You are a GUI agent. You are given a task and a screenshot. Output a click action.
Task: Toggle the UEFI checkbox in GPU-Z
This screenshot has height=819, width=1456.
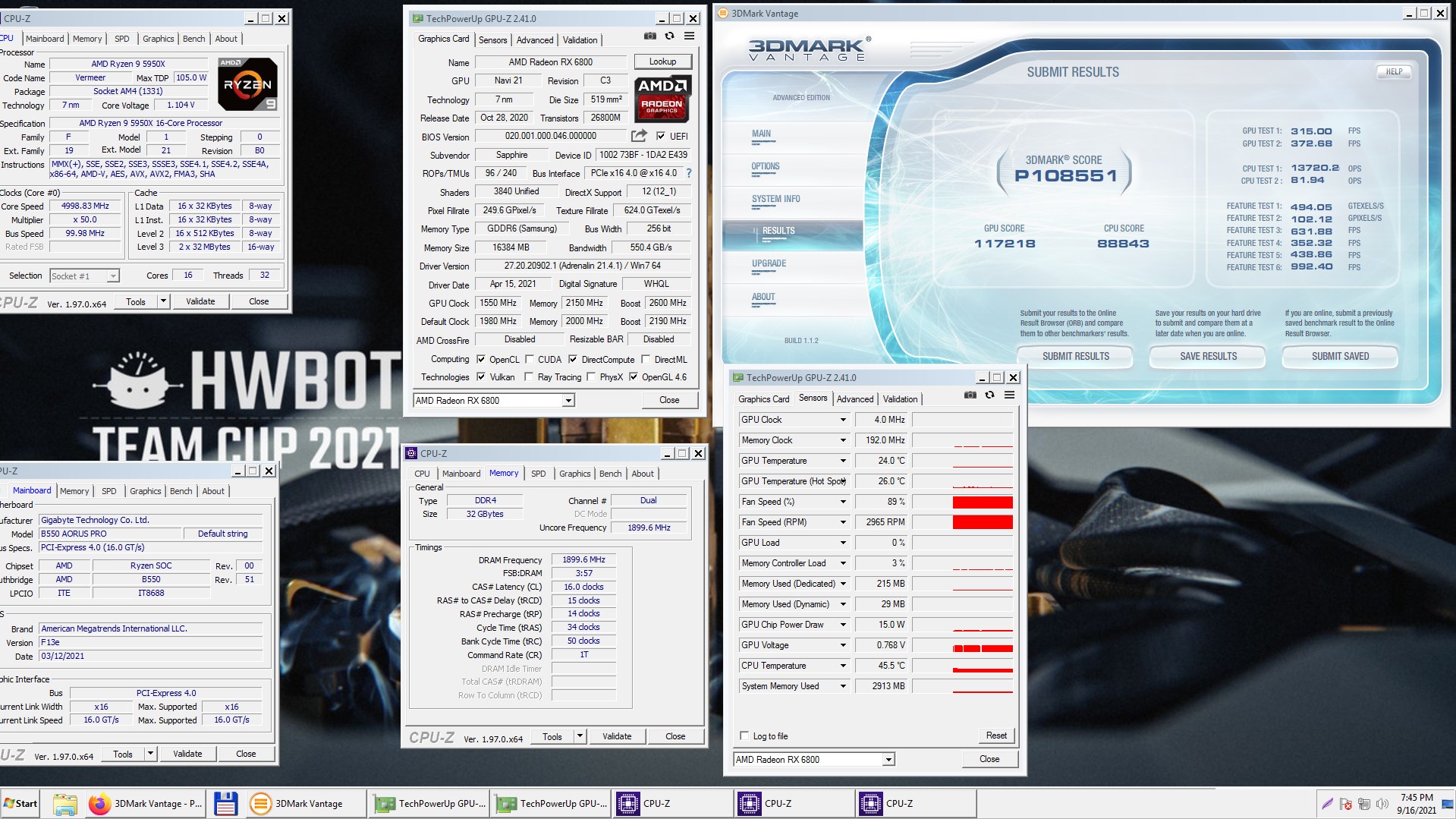(x=661, y=136)
